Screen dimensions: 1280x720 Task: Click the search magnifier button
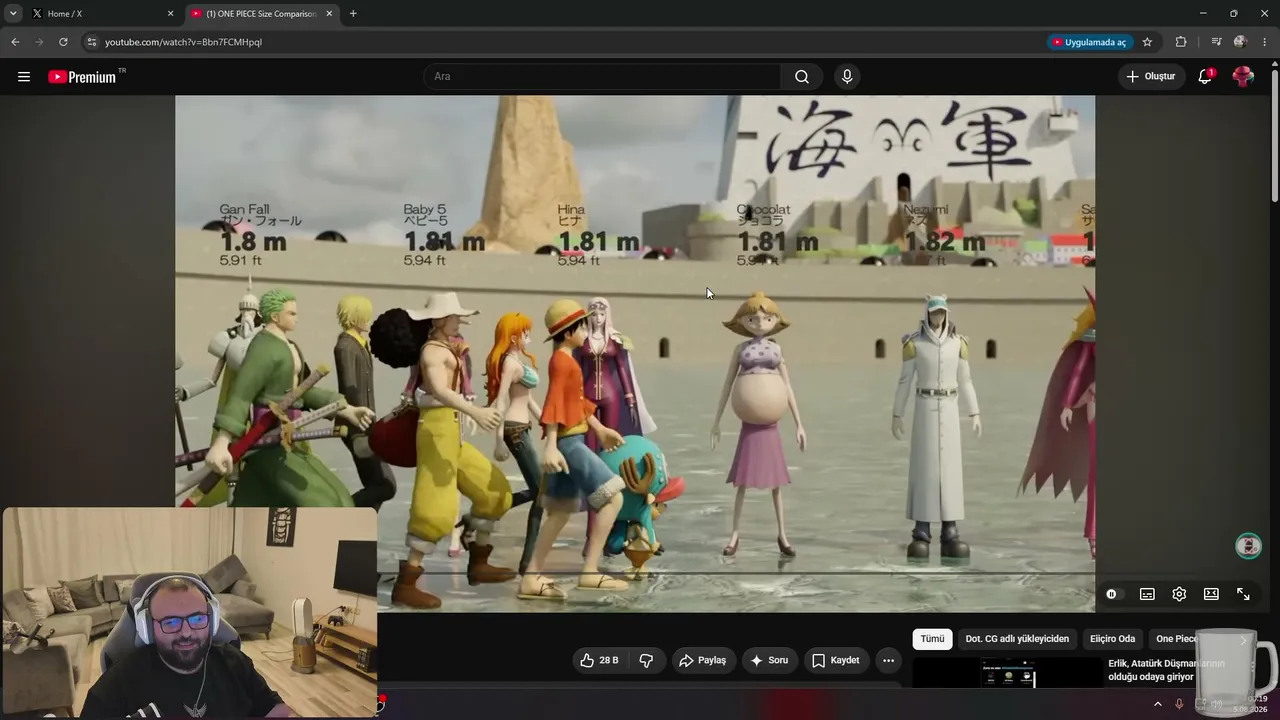(802, 76)
